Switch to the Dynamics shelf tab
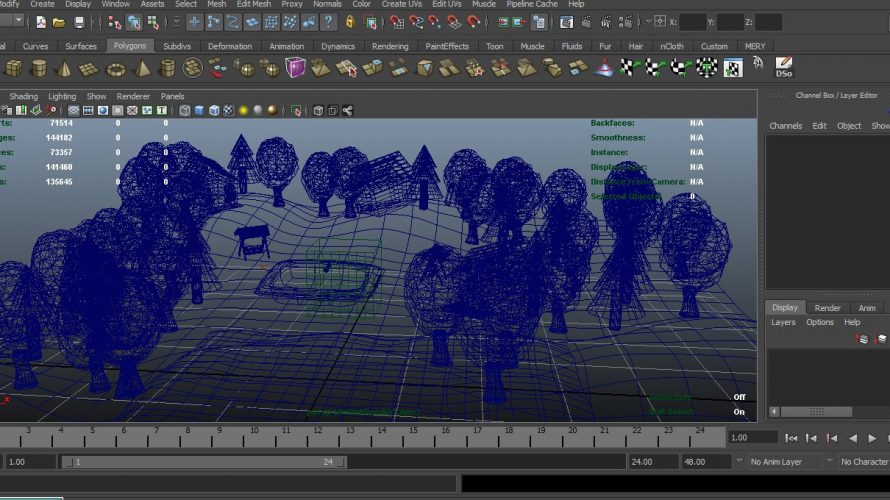 coord(338,46)
